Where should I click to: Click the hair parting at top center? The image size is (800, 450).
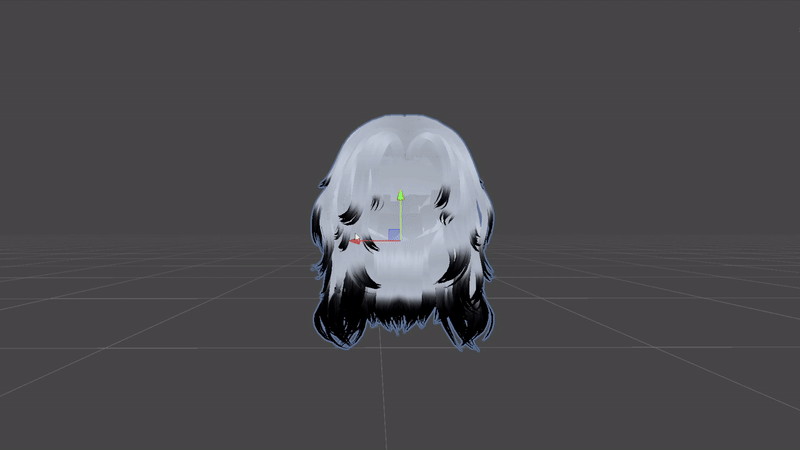tap(407, 148)
